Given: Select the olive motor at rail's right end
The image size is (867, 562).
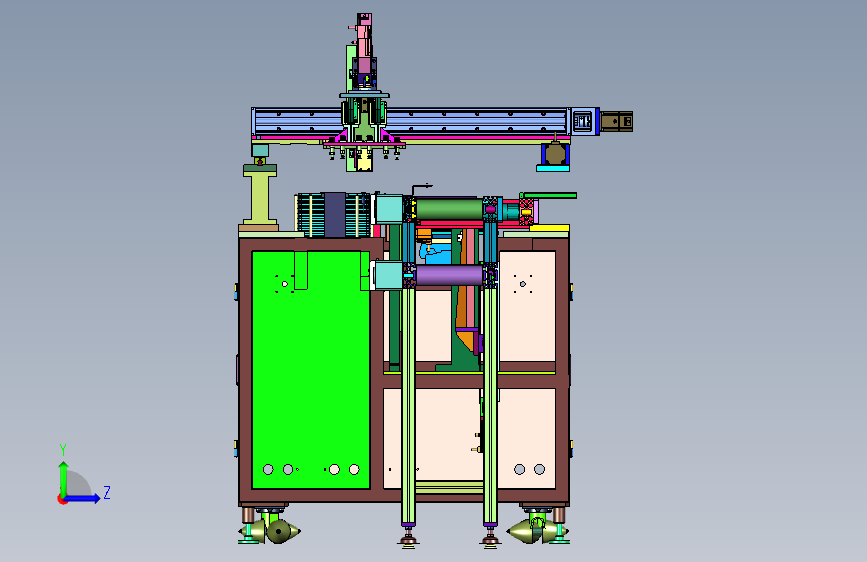Looking at the screenshot, I should click(x=617, y=121).
